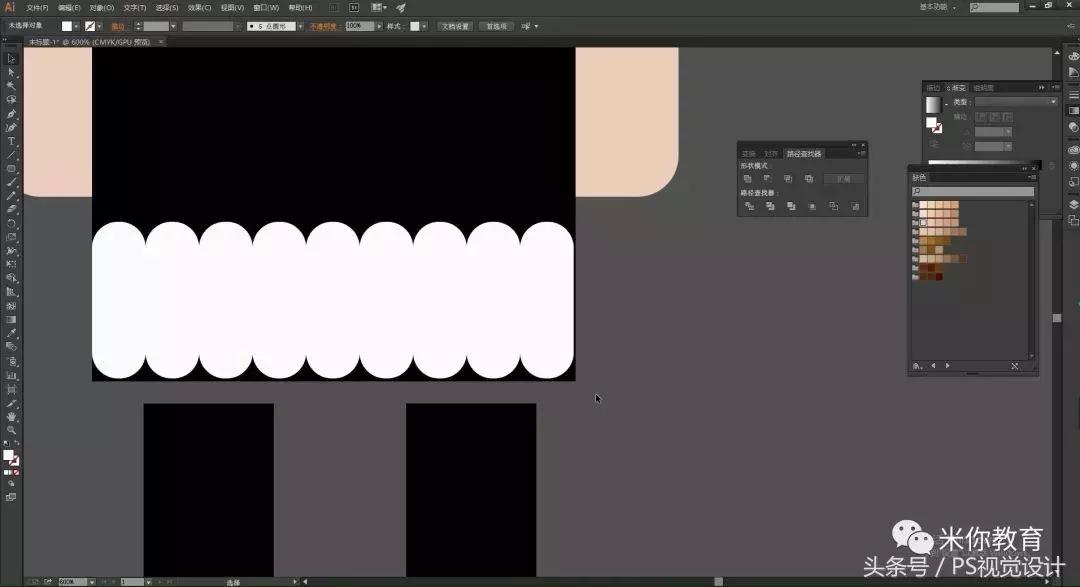Open the 效果(C) menu

[199, 7]
